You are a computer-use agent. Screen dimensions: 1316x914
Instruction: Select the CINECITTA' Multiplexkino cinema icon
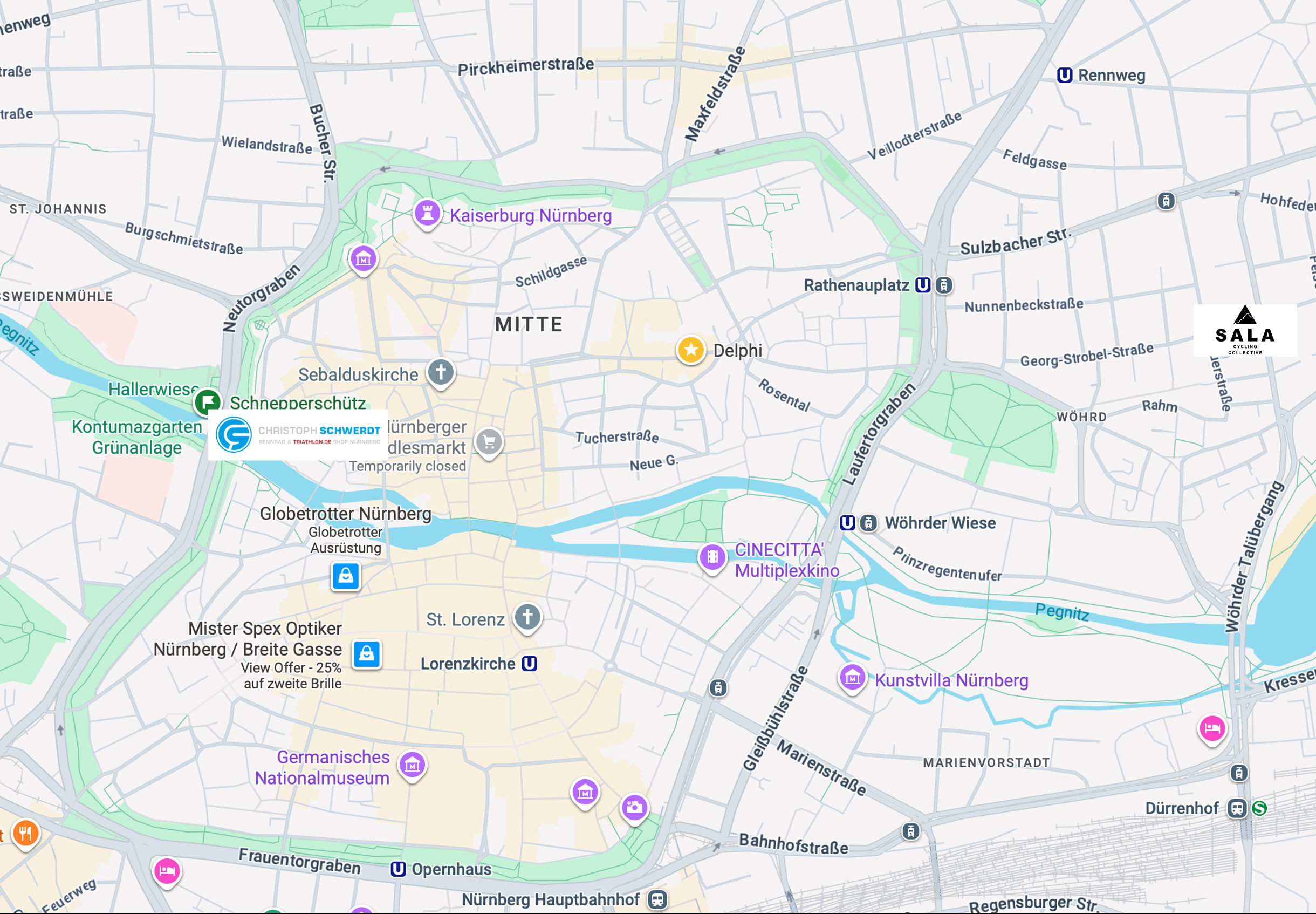[x=712, y=557]
